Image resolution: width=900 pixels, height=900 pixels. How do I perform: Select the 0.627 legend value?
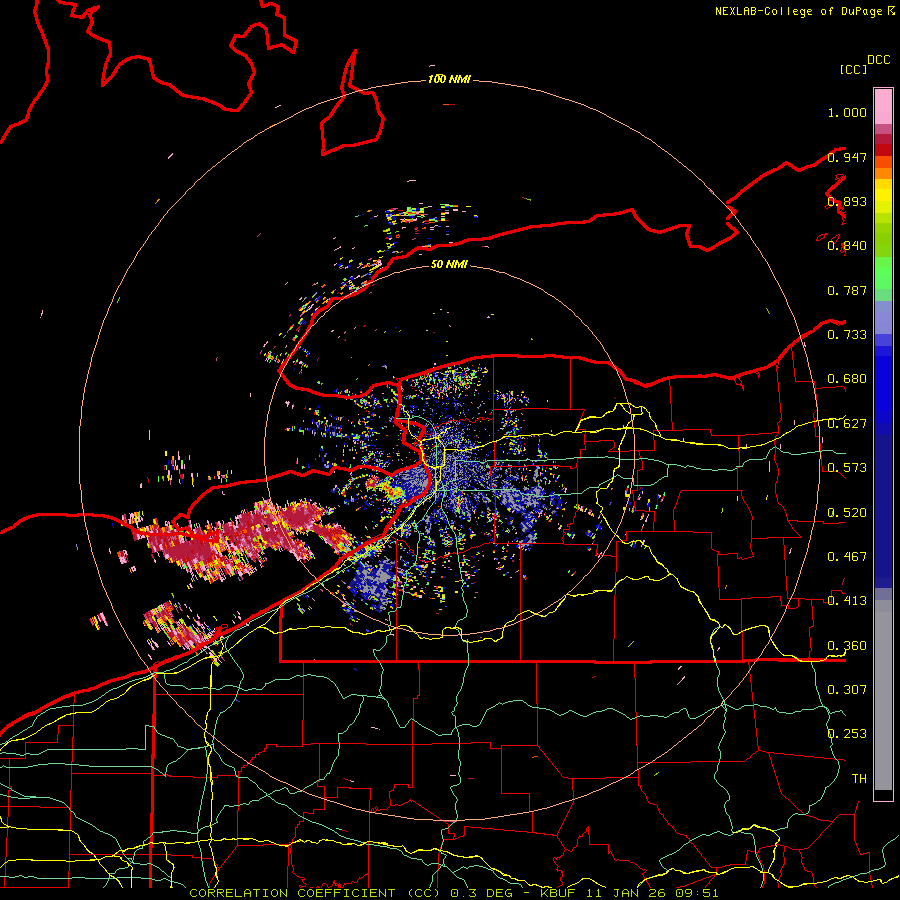coord(847,424)
